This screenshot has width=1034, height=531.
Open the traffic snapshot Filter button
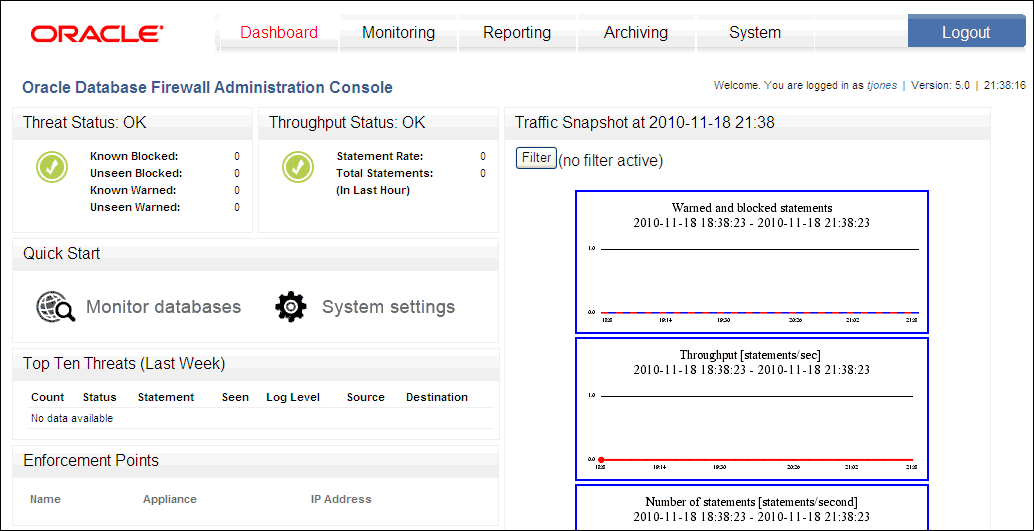(x=536, y=158)
